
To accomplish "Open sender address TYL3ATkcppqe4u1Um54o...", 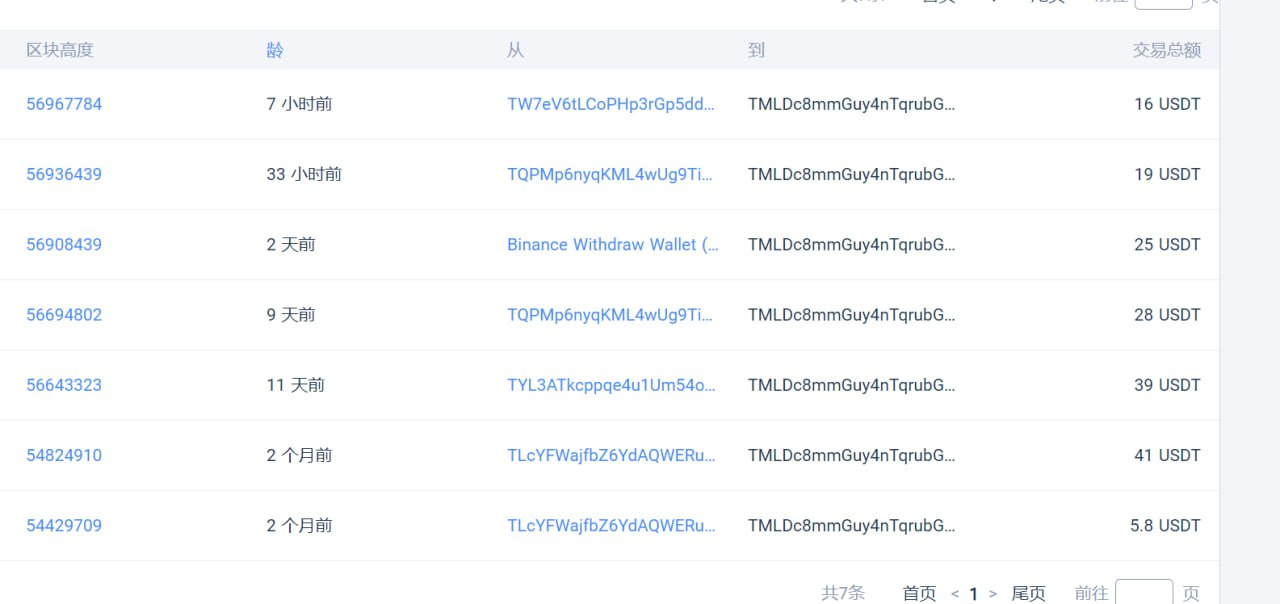I will click(x=611, y=385).
